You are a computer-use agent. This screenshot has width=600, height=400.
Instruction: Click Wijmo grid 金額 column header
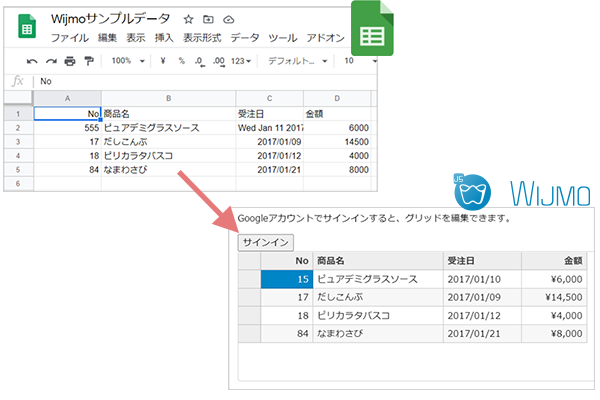pos(554,261)
